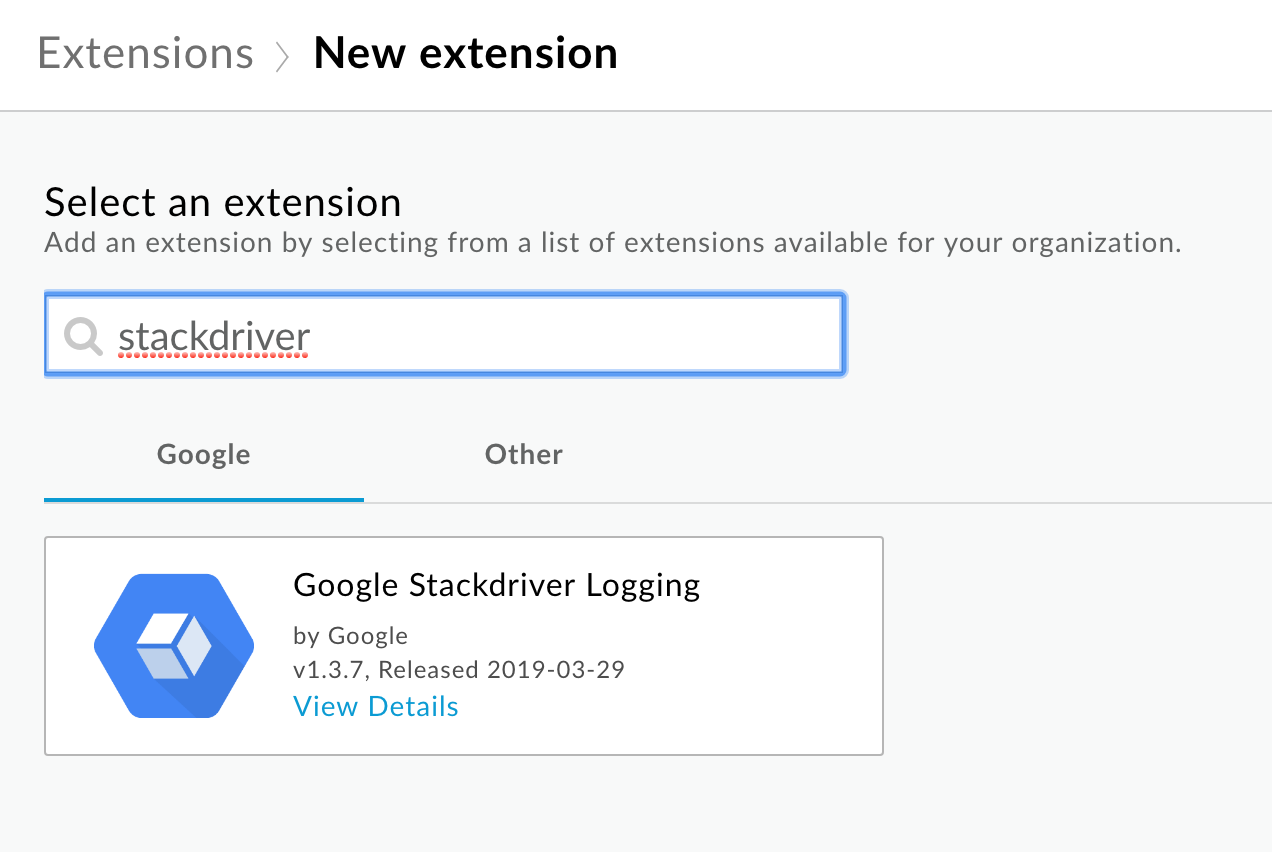
Task: Click the empty right side of search box
Action: pyautogui.click(x=600, y=336)
